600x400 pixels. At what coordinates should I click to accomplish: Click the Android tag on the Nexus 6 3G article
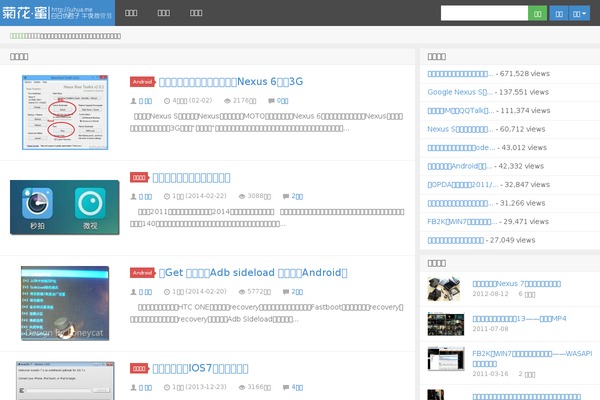click(142, 82)
